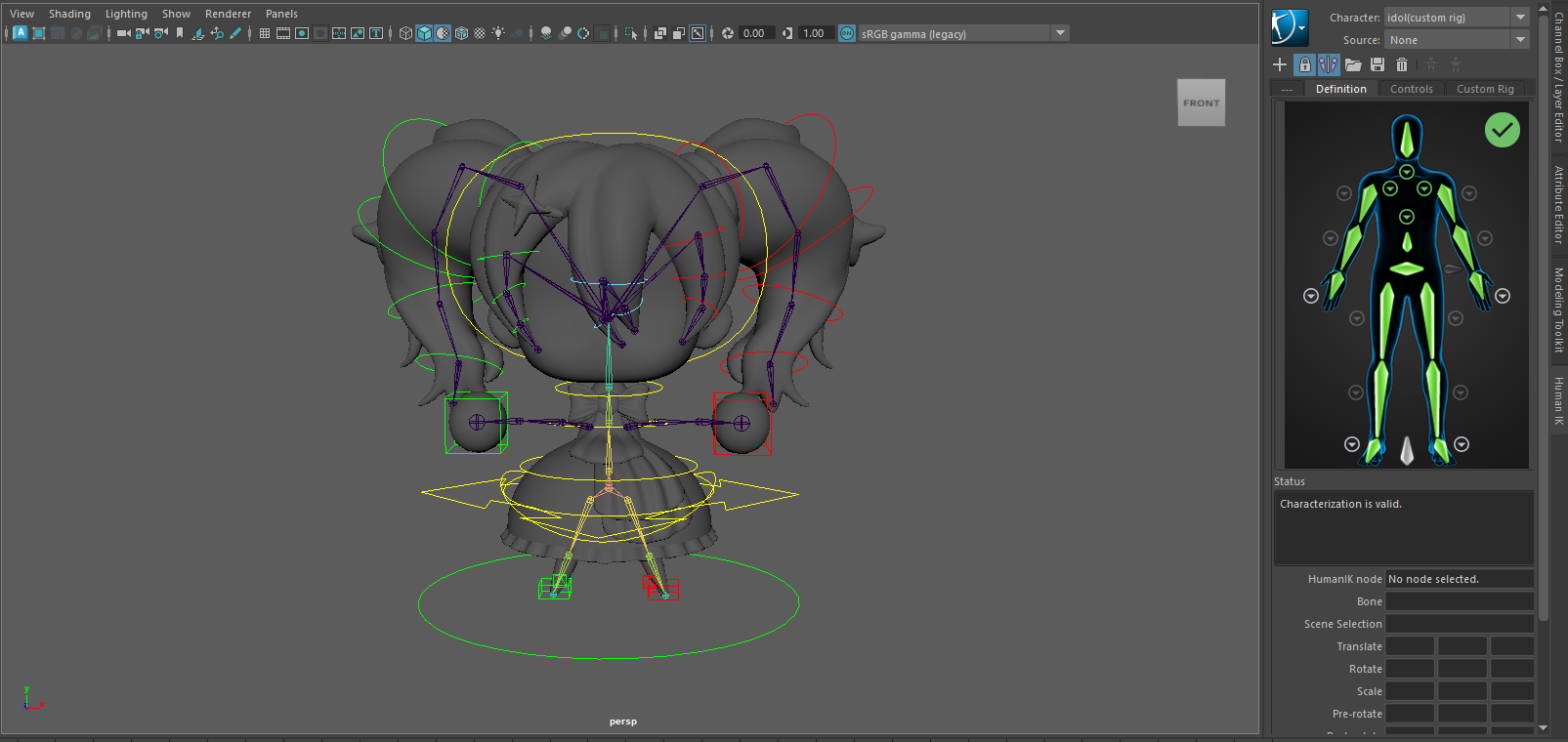Toggle HumanIK mirror matching button

coord(1329,64)
